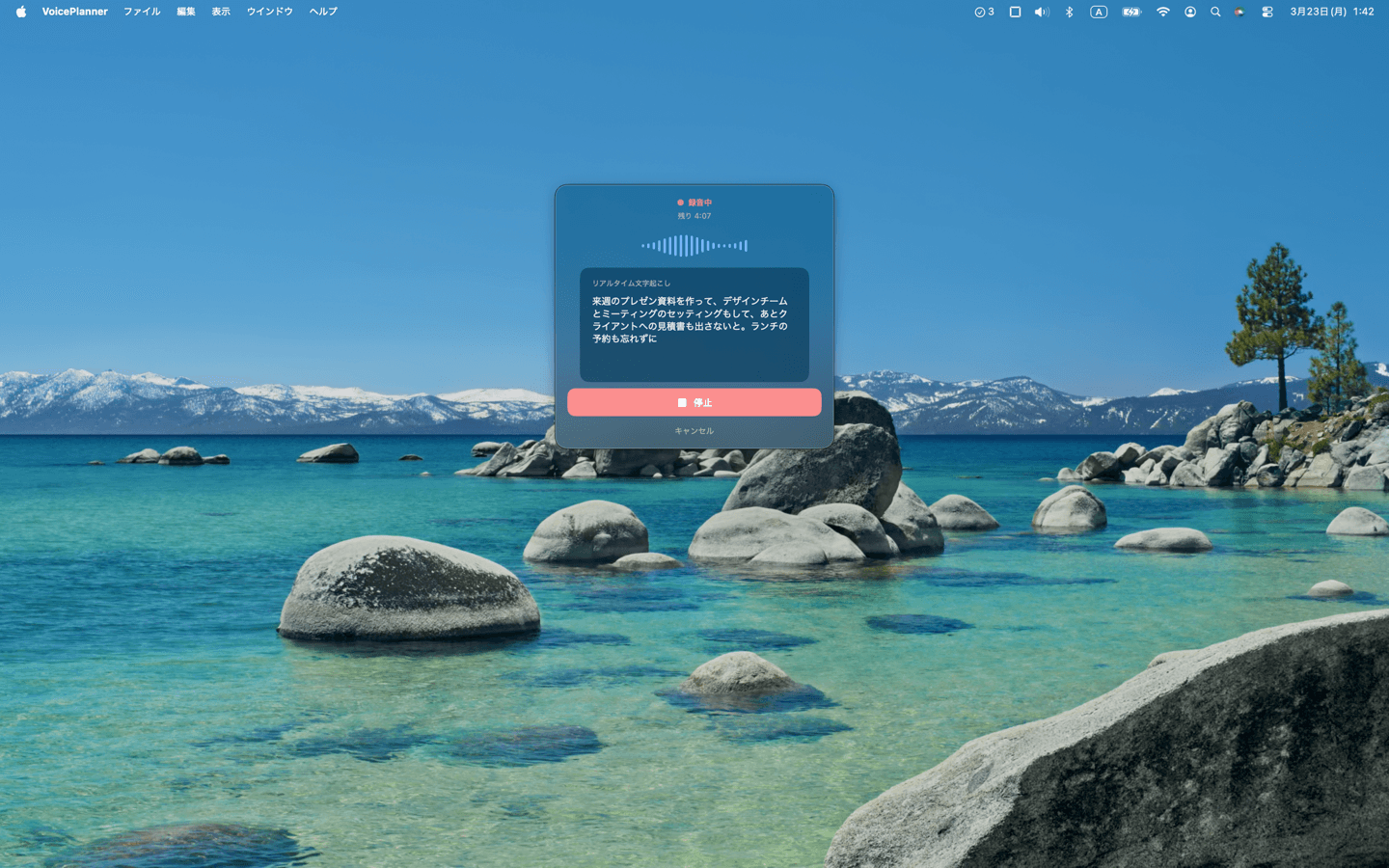Click the Bluetooth status icon
Image resolution: width=1389 pixels, height=868 pixels.
[1069, 12]
